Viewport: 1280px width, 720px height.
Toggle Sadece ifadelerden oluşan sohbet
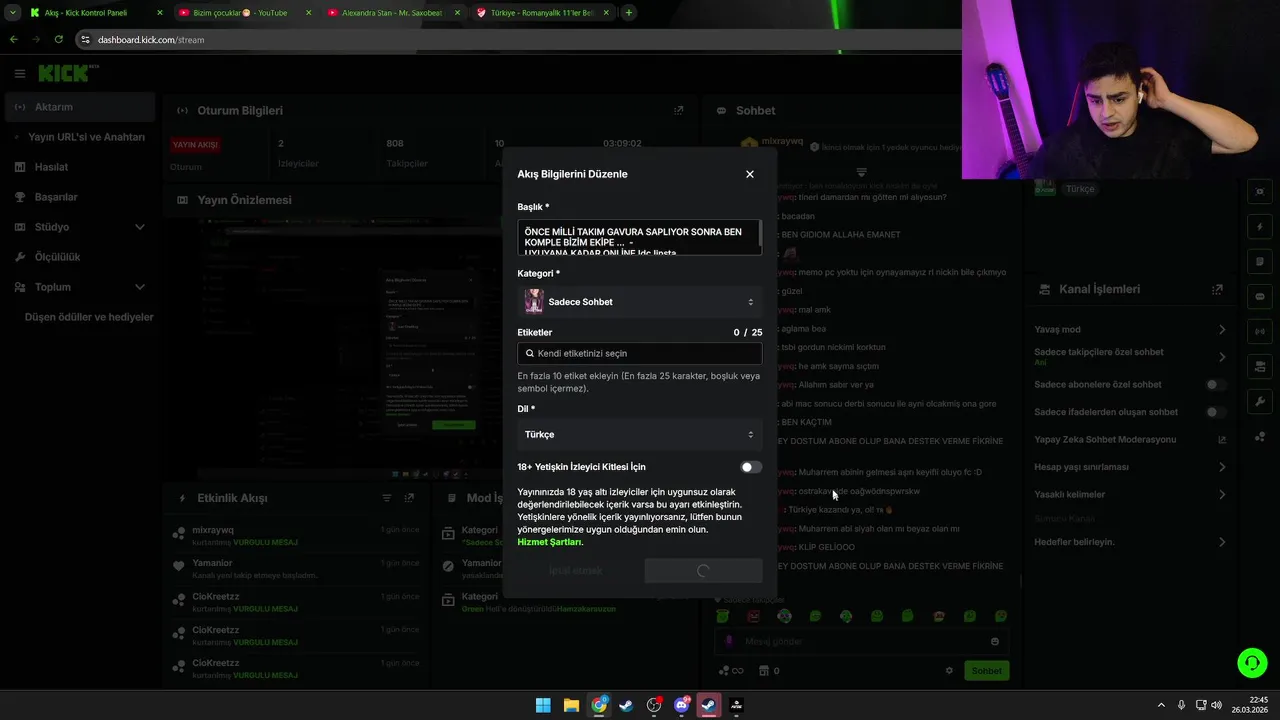(x=1216, y=412)
